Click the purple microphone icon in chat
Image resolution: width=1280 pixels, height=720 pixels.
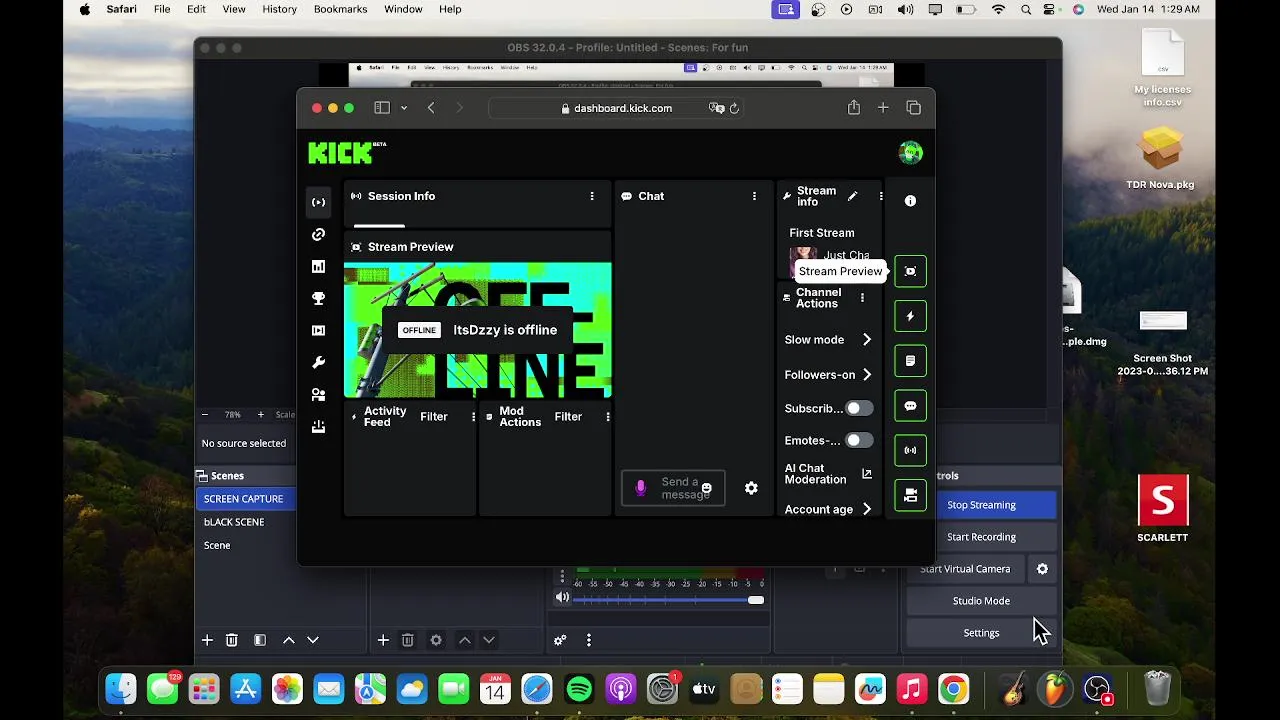(x=641, y=488)
